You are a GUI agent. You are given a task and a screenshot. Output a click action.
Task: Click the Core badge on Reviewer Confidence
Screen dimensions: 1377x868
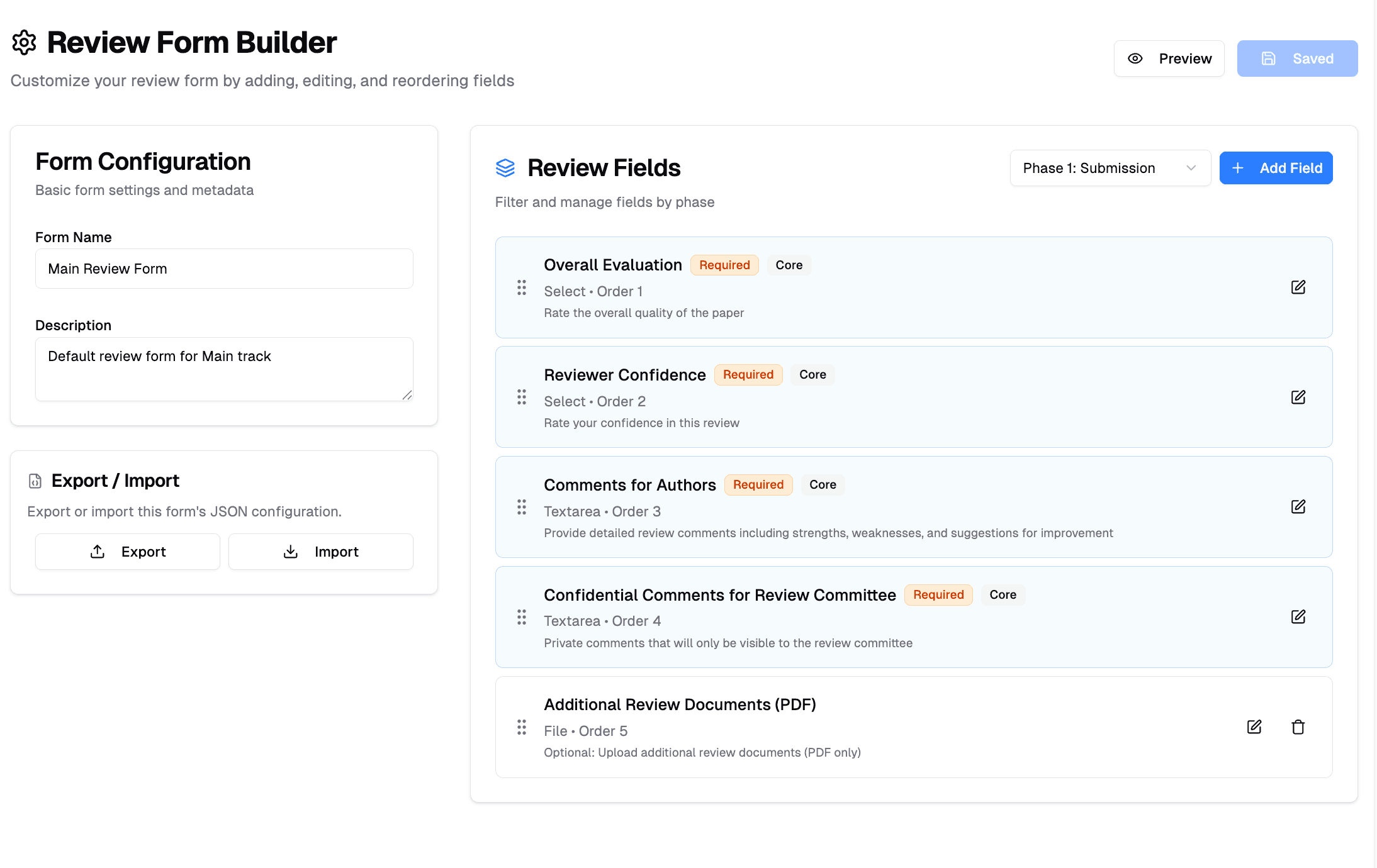[812, 374]
